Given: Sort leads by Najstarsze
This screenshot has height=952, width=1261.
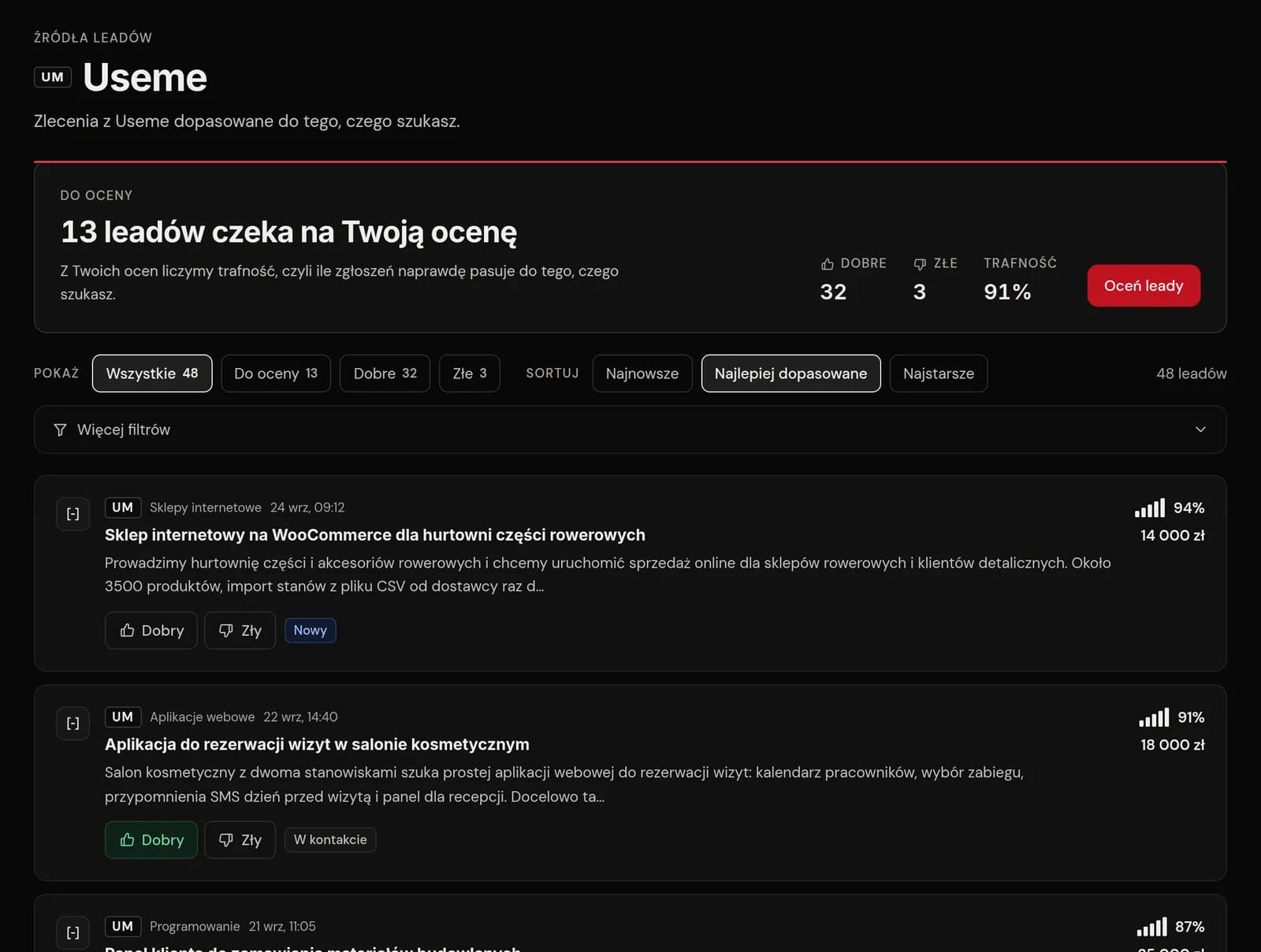Looking at the screenshot, I should coord(938,374).
